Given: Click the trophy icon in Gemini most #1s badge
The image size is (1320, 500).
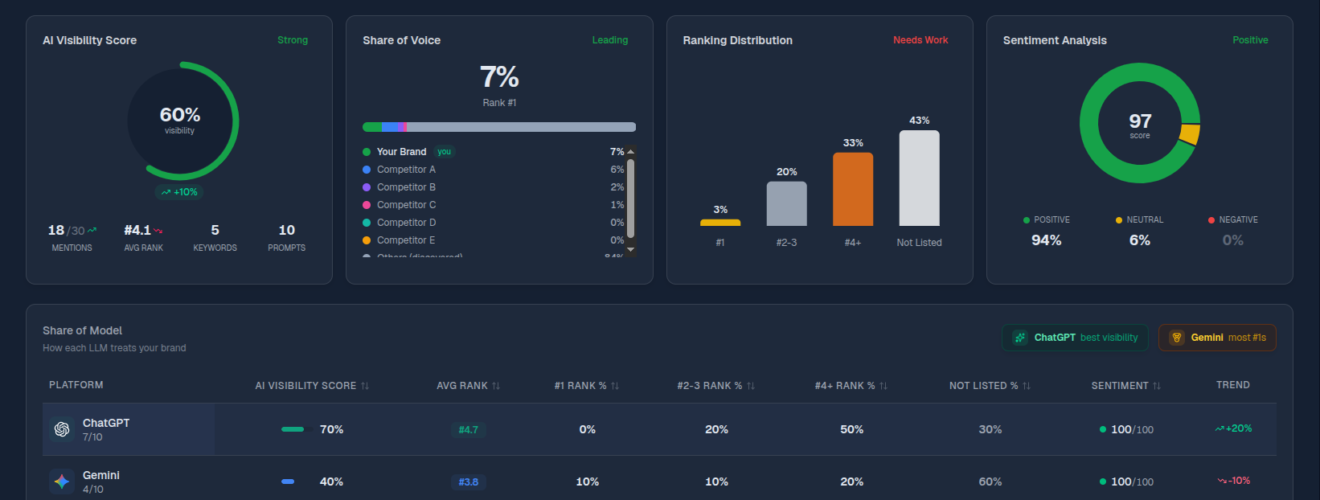Looking at the screenshot, I should [x=1176, y=338].
